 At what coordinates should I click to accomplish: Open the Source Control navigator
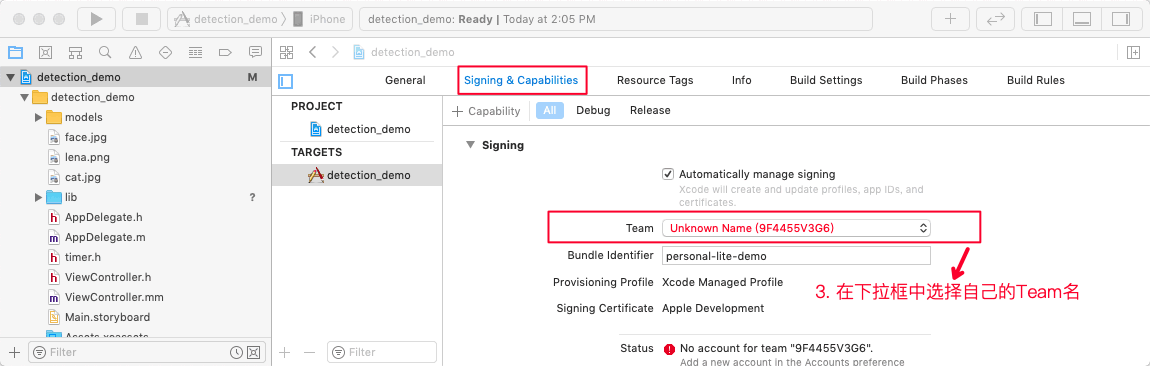[x=45, y=52]
